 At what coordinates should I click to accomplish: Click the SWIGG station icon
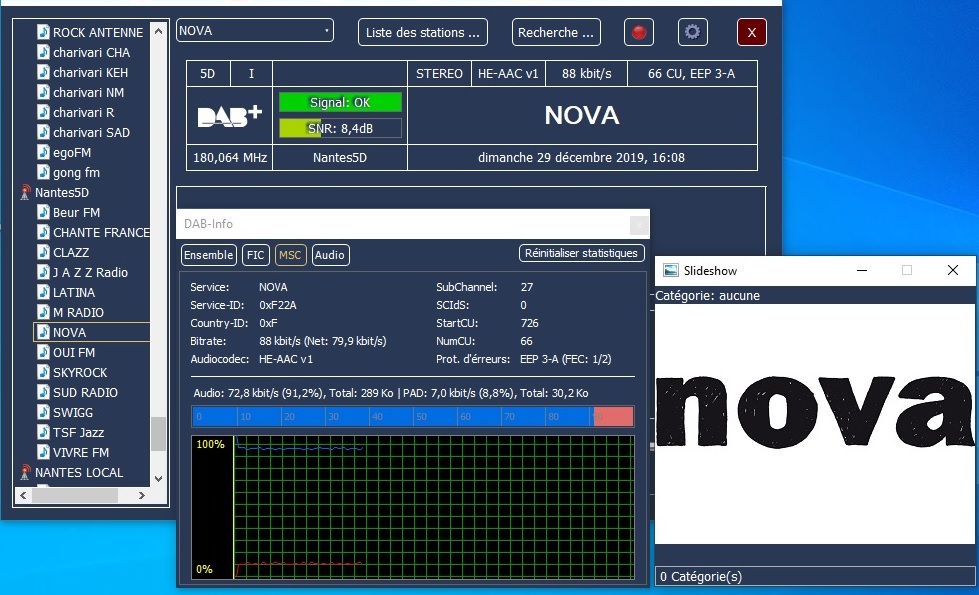[43, 412]
